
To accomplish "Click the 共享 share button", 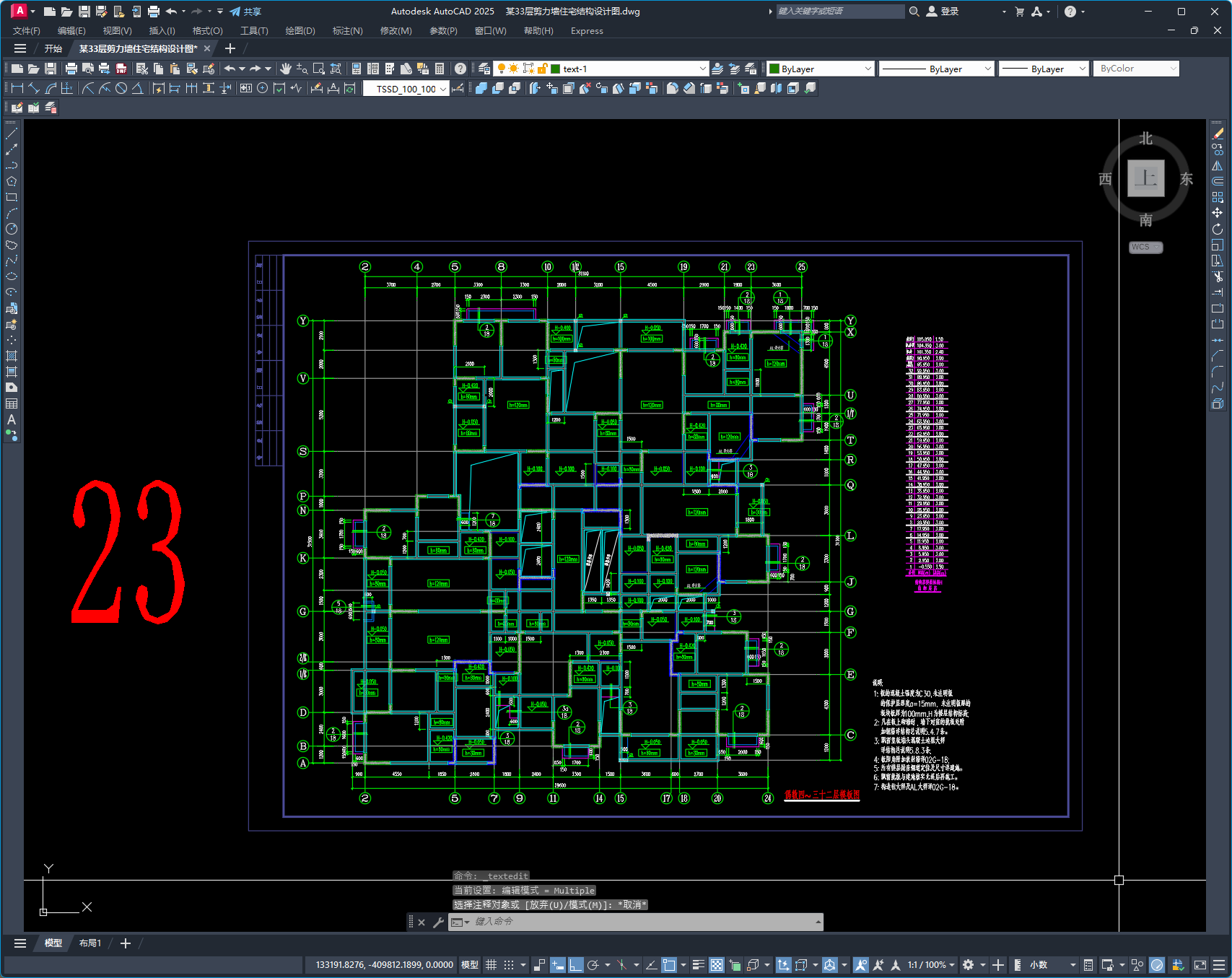I will click(x=245, y=12).
